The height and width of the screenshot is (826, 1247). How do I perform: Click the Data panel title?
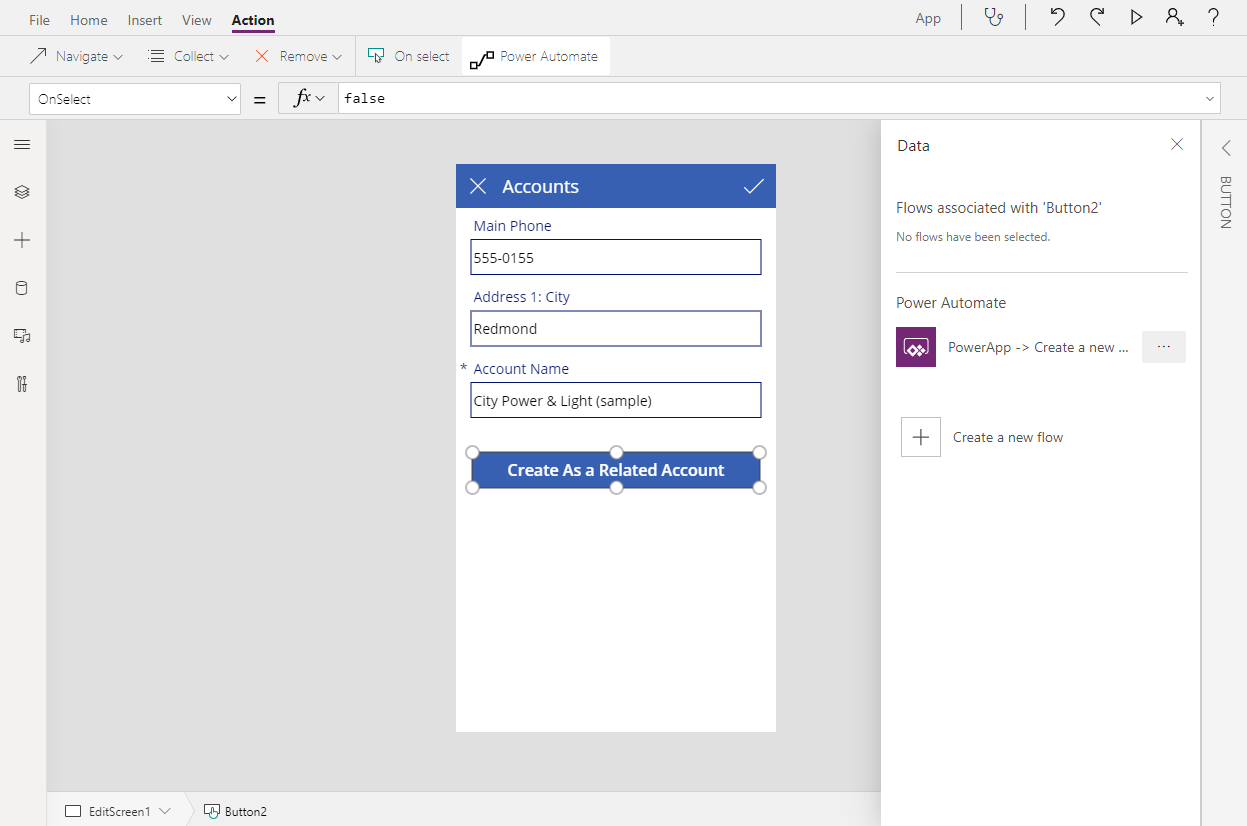click(x=913, y=145)
